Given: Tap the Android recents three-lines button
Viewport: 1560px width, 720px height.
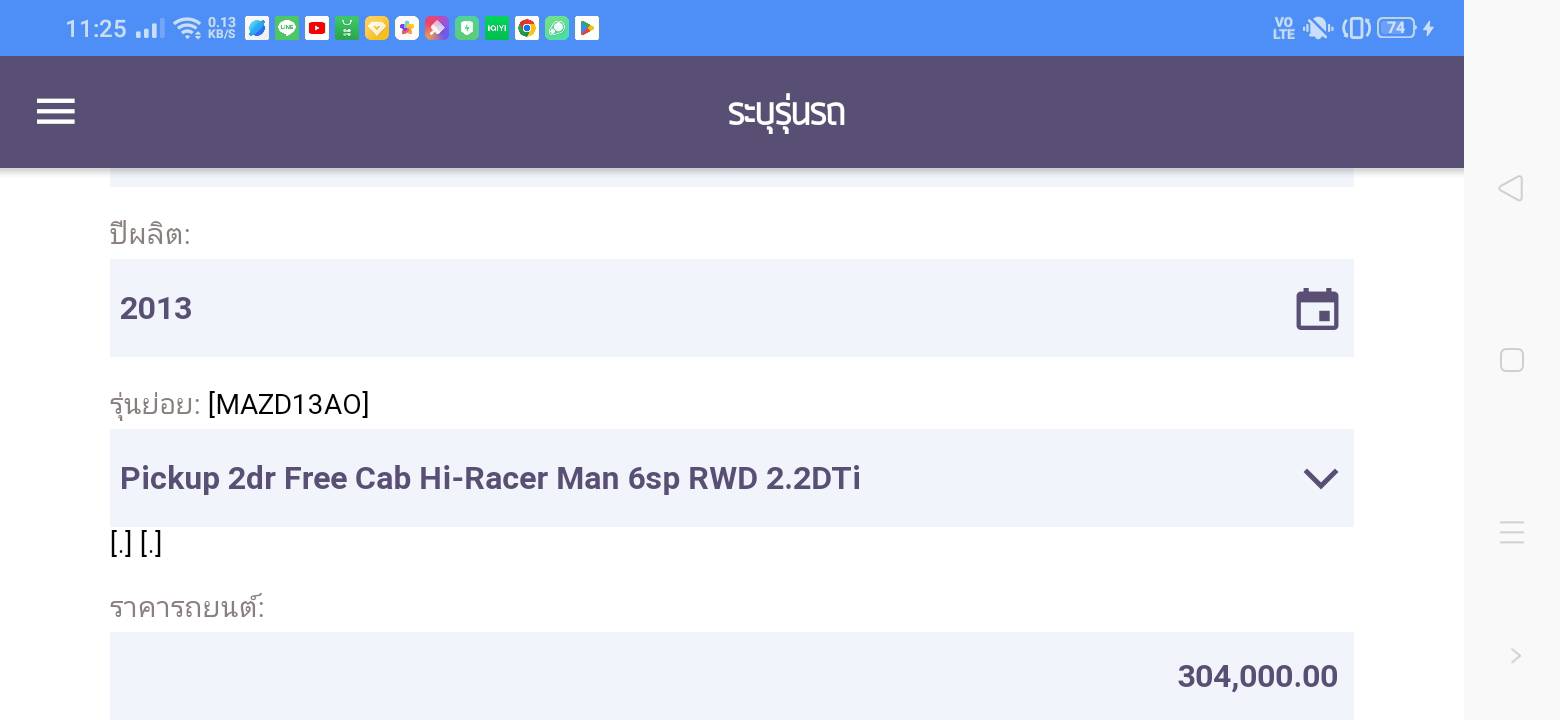Looking at the screenshot, I should tap(1512, 532).
